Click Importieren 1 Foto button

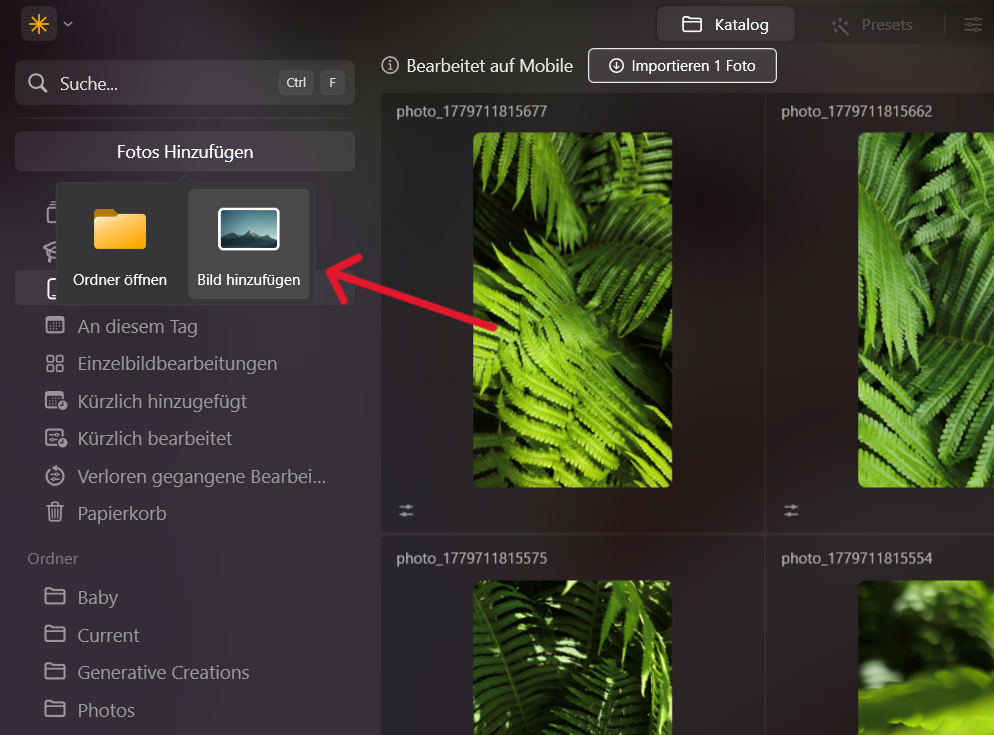click(682, 65)
